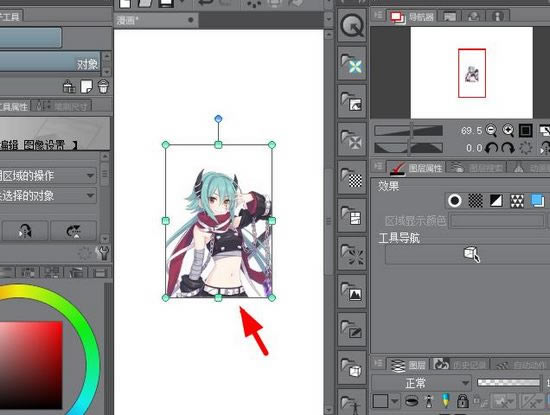Toggle the black-white diagonal effect icon
This screenshot has height=415, width=550.
[496, 201]
